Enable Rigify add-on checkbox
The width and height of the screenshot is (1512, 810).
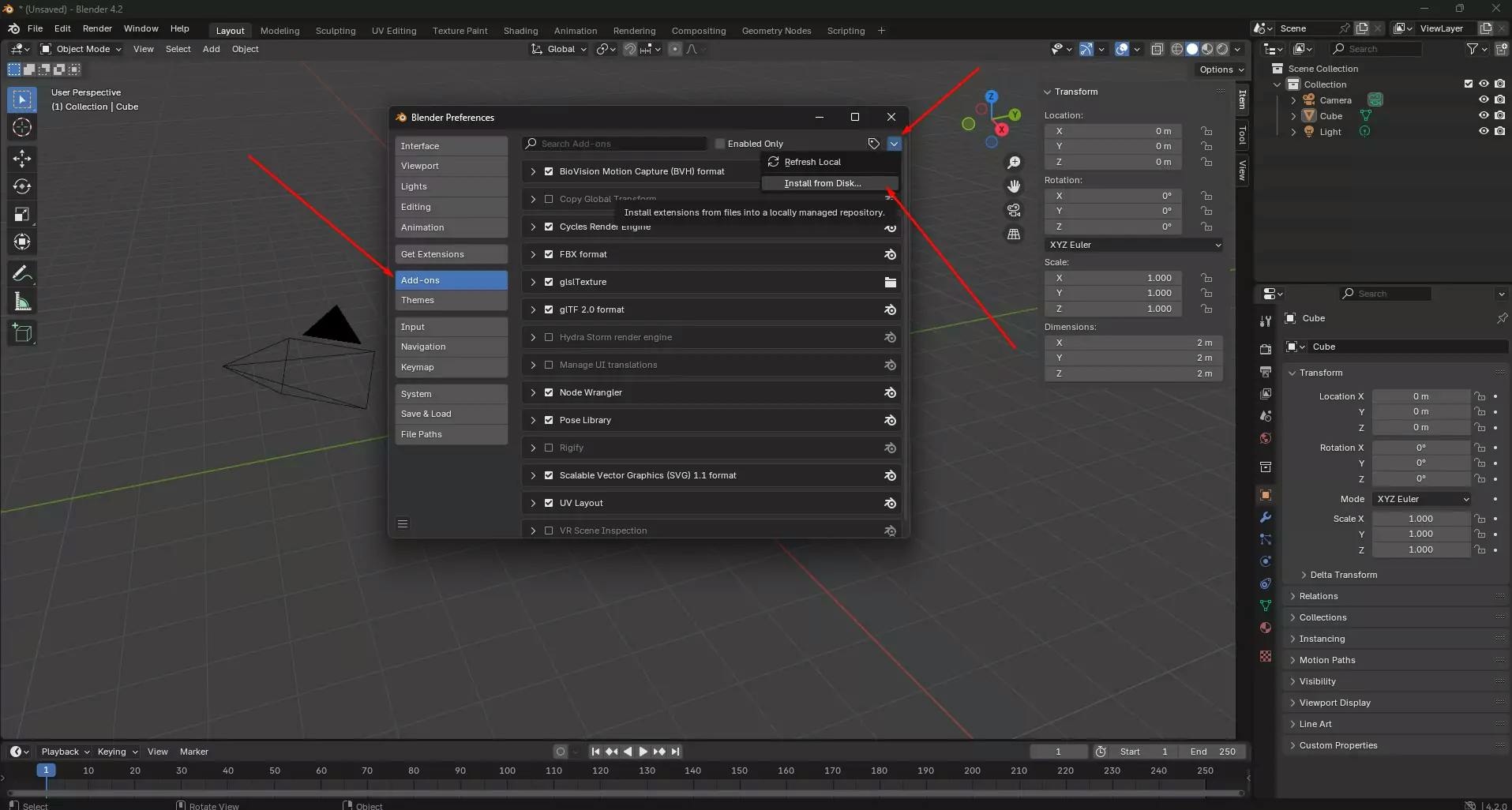click(x=549, y=448)
